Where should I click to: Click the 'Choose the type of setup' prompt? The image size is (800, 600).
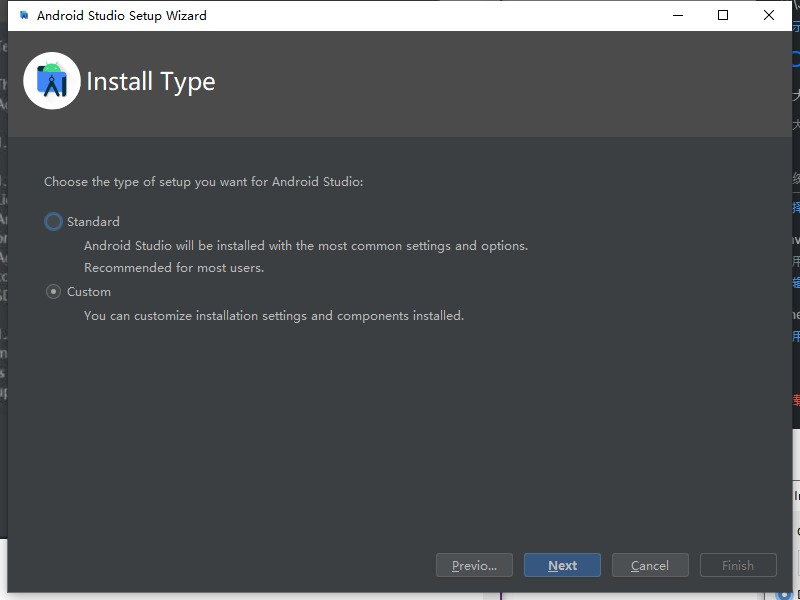pyautogui.click(x=203, y=182)
